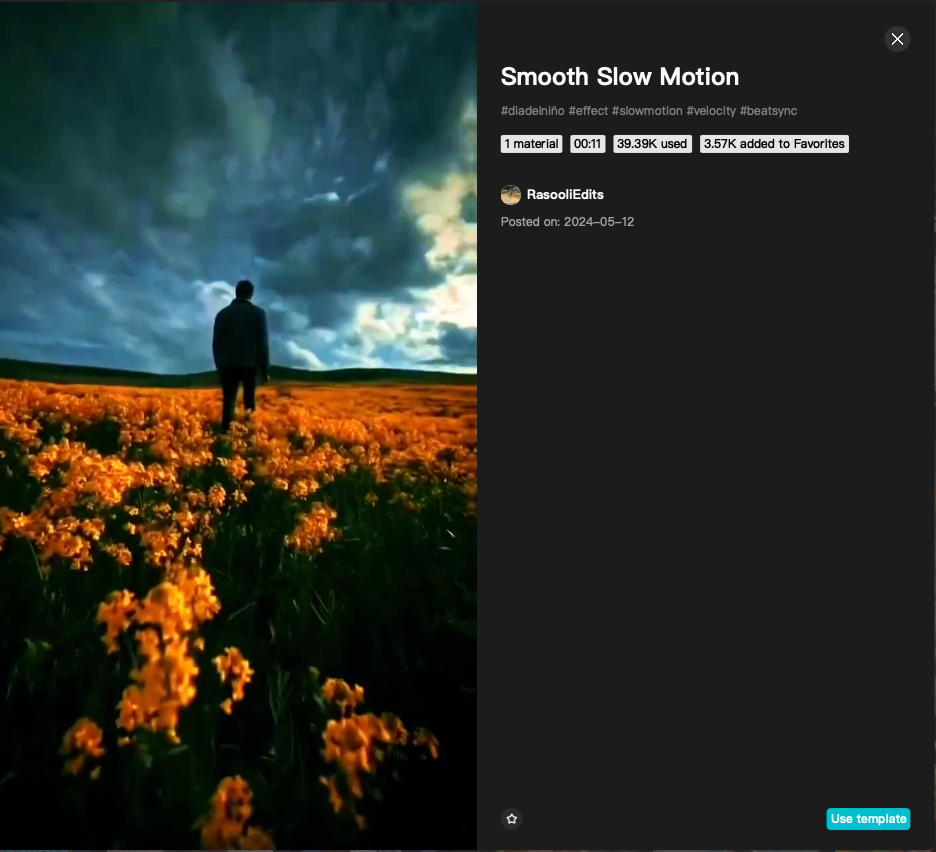Click the '00:11' duration badge
This screenshot has height=852, width=936.
(587, 144)
